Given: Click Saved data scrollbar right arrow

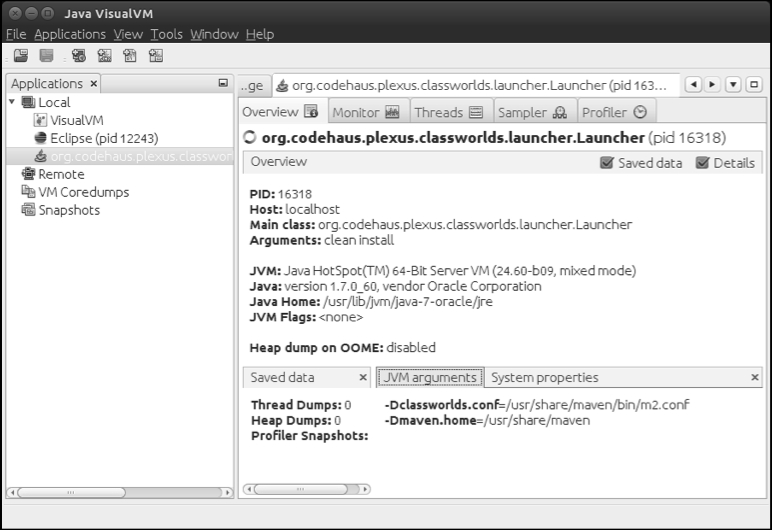Looking at the screenshot, I should click(365, 489).
